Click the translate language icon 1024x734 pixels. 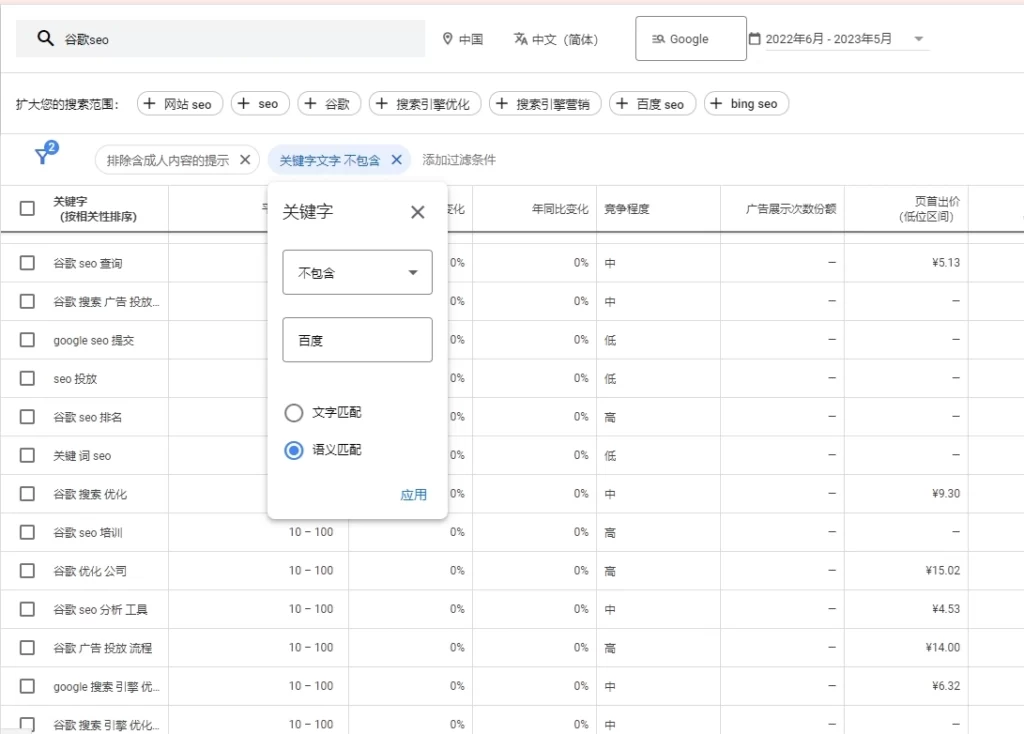tap(520, 39)
